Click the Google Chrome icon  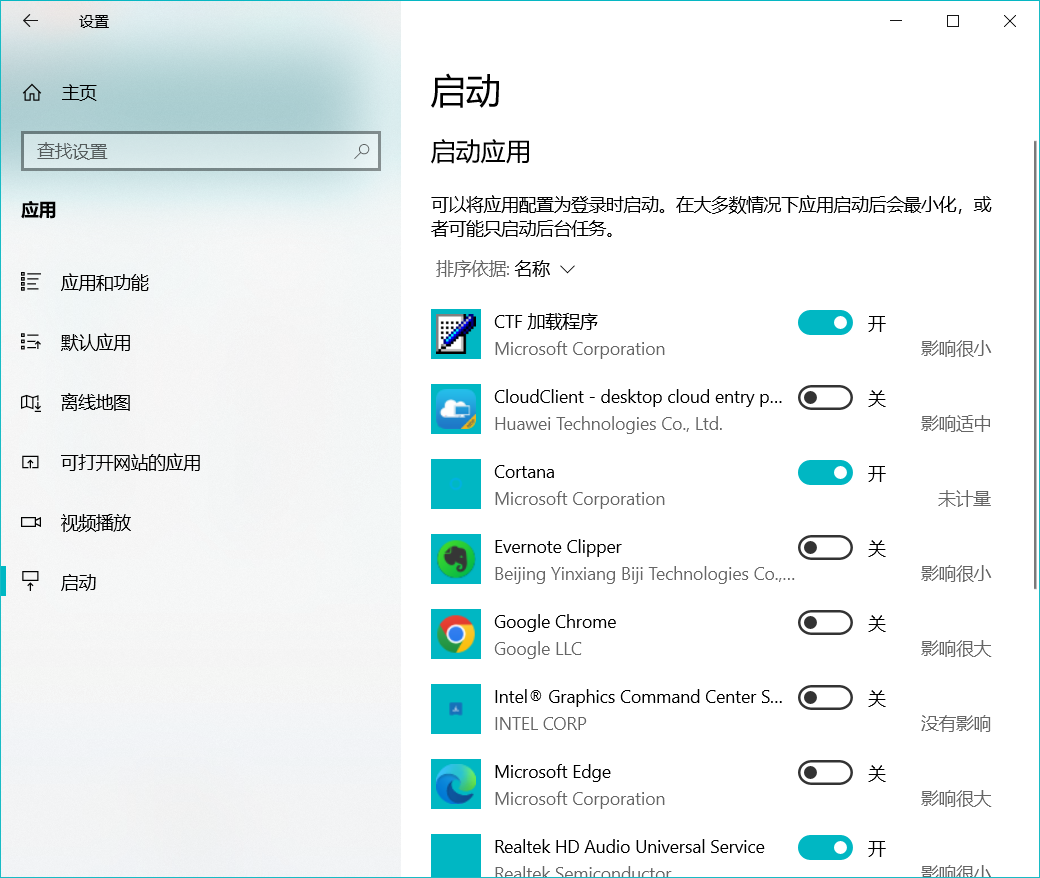[456, 634]
